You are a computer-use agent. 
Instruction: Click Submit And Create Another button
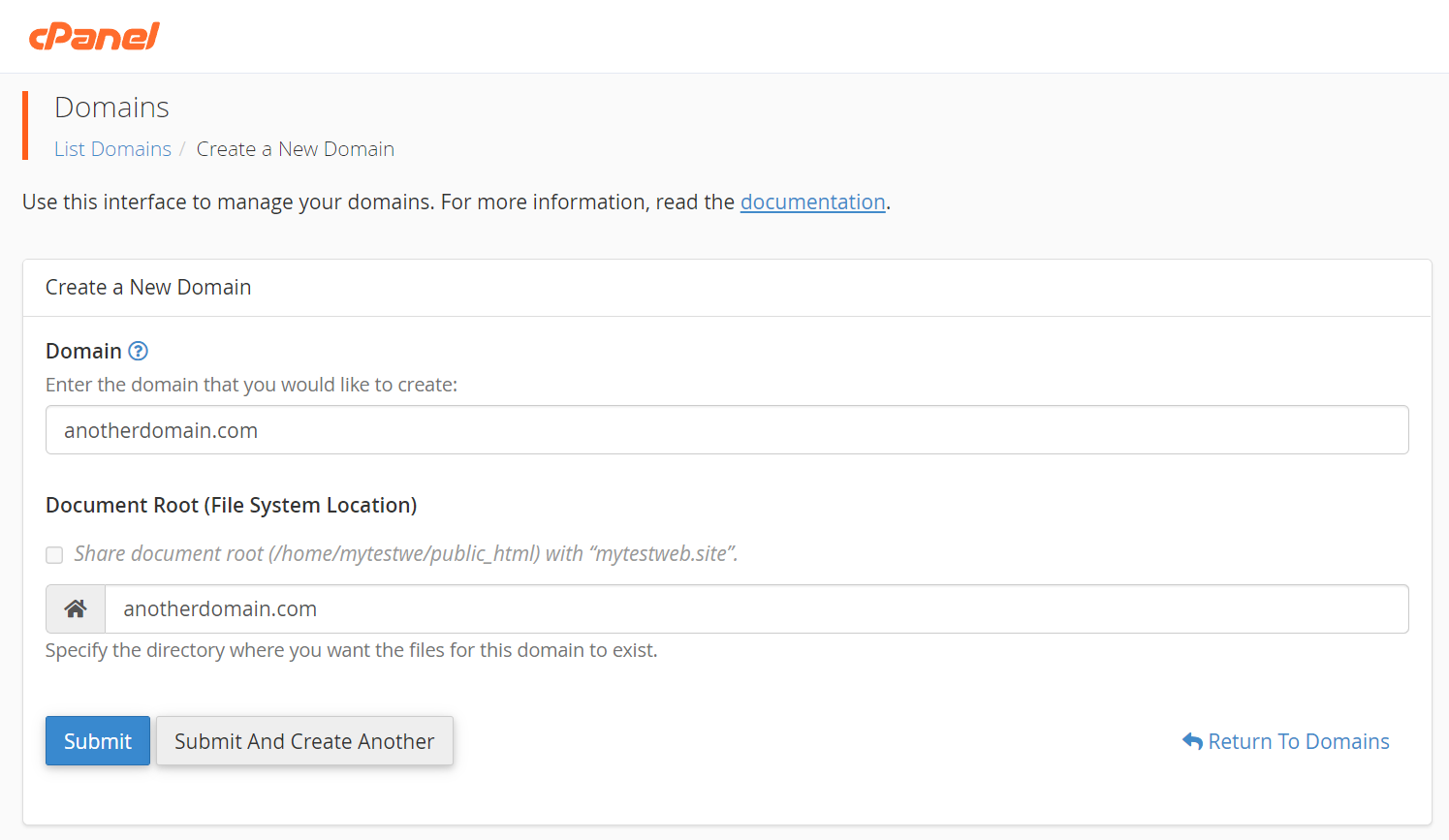tap(304, 741)
